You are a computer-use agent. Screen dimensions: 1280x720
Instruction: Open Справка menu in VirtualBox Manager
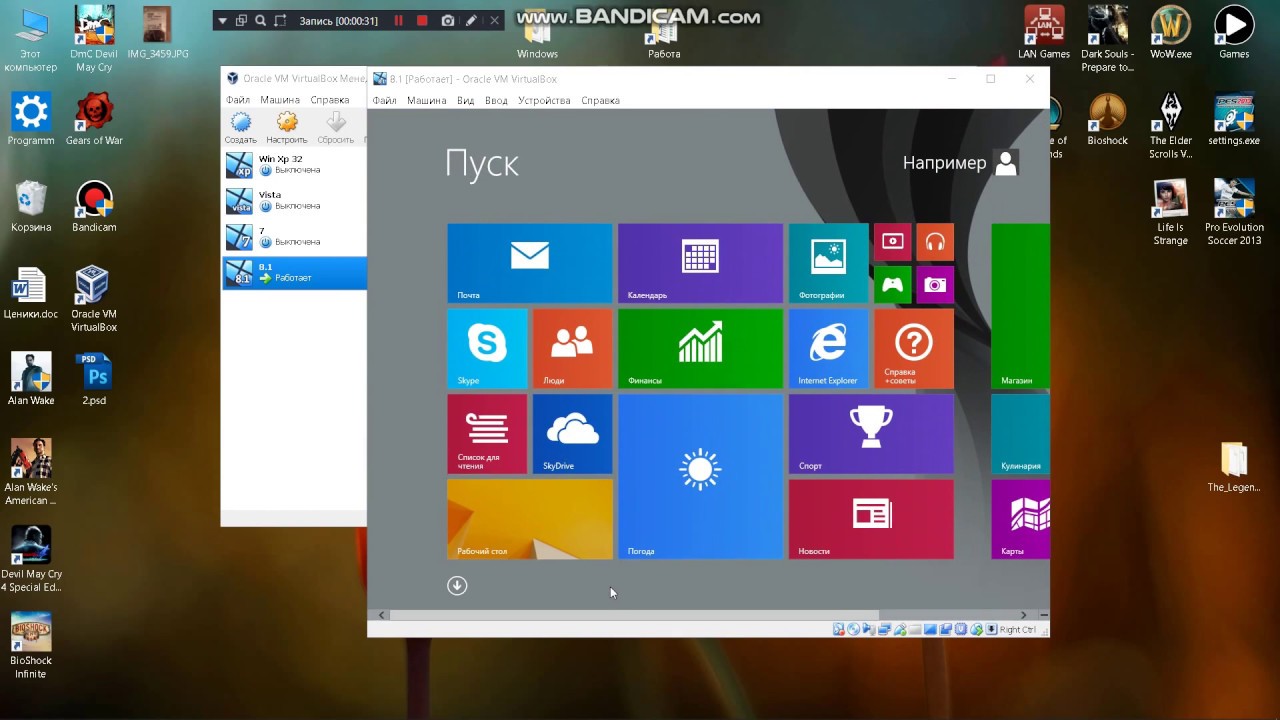click(x=330, y=100)
